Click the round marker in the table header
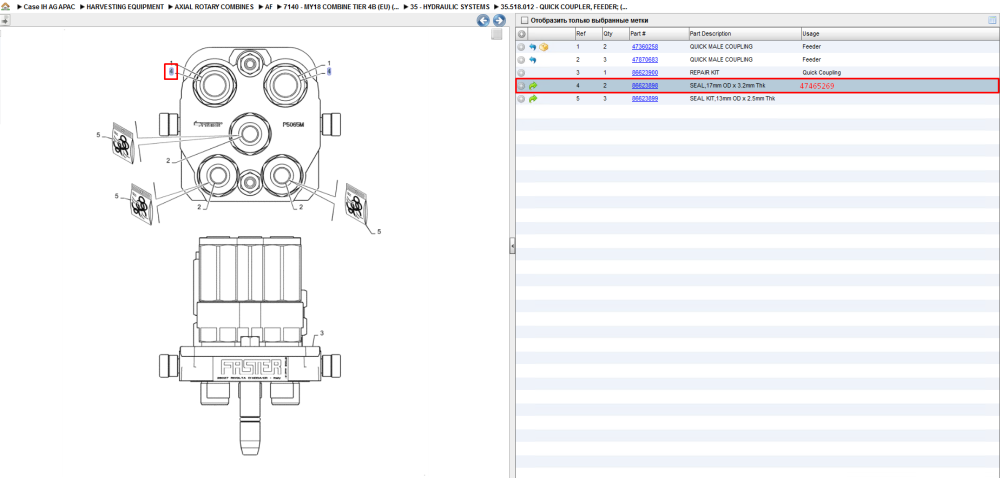This screenshot has width=1000, height=478. click(521, 34)
